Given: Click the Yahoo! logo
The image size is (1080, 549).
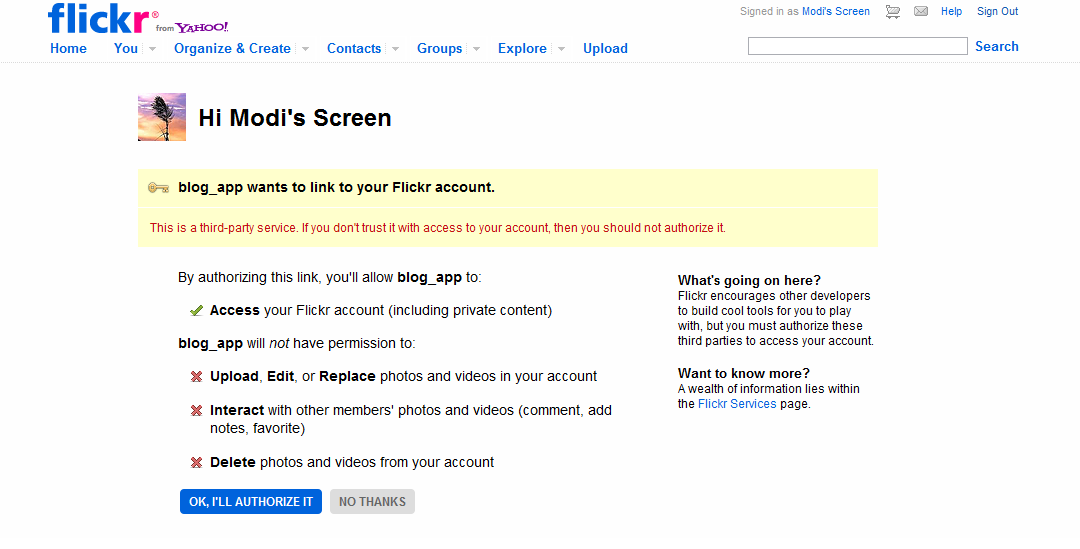Looking at the screenshot, I should coord(202,28).
